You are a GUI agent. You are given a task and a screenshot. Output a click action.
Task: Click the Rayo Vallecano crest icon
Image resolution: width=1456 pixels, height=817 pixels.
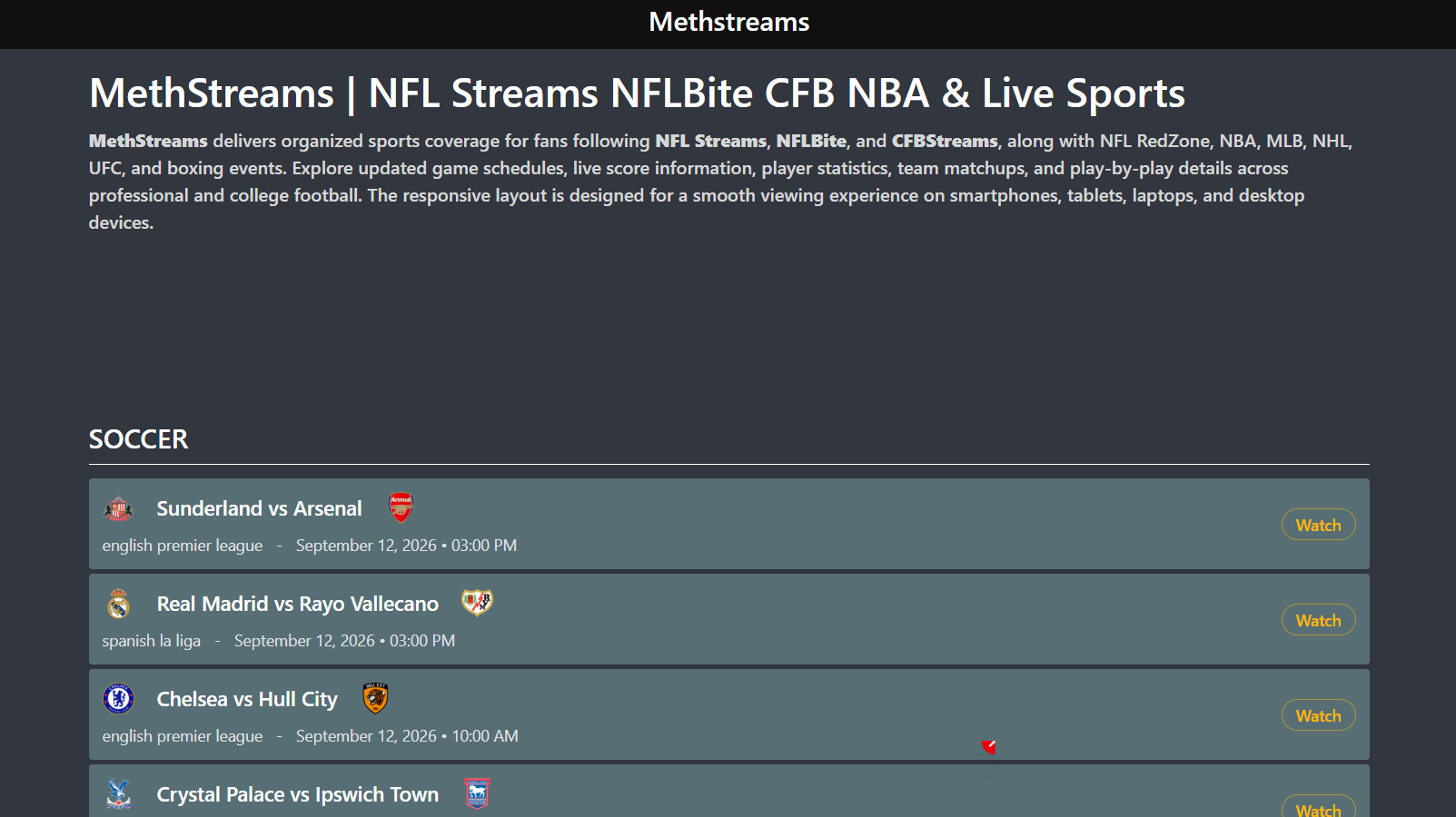coord(477,602)
